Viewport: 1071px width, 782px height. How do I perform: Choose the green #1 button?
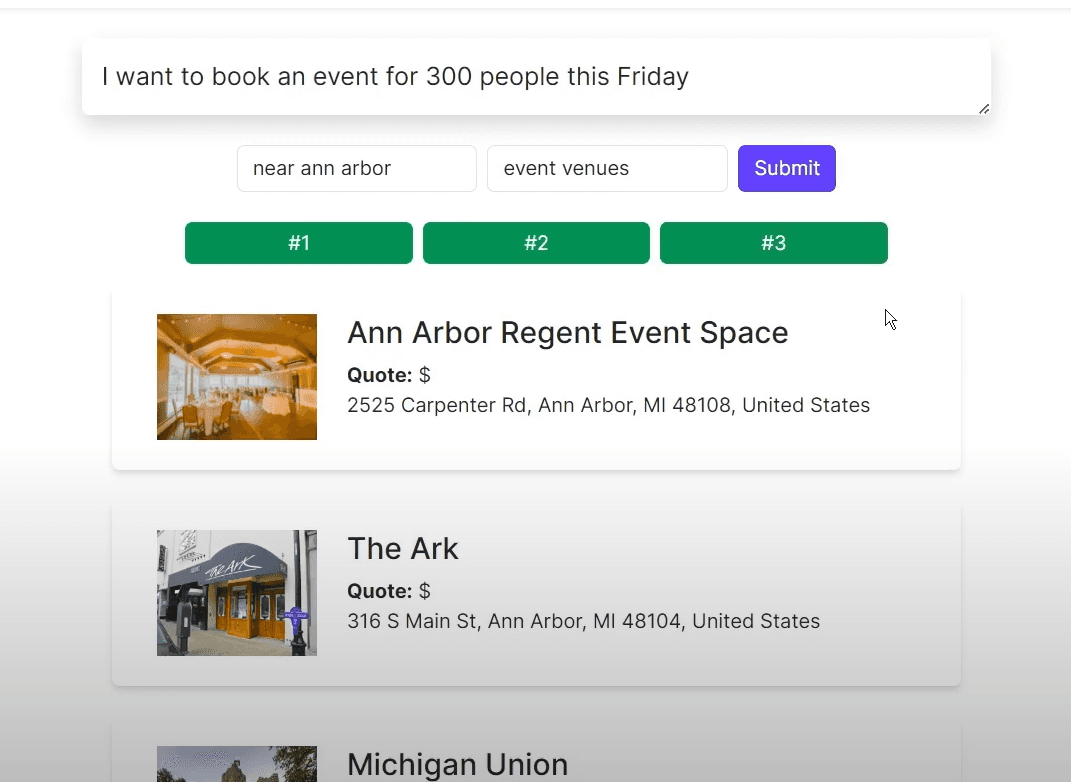click(x=298, y=243)
